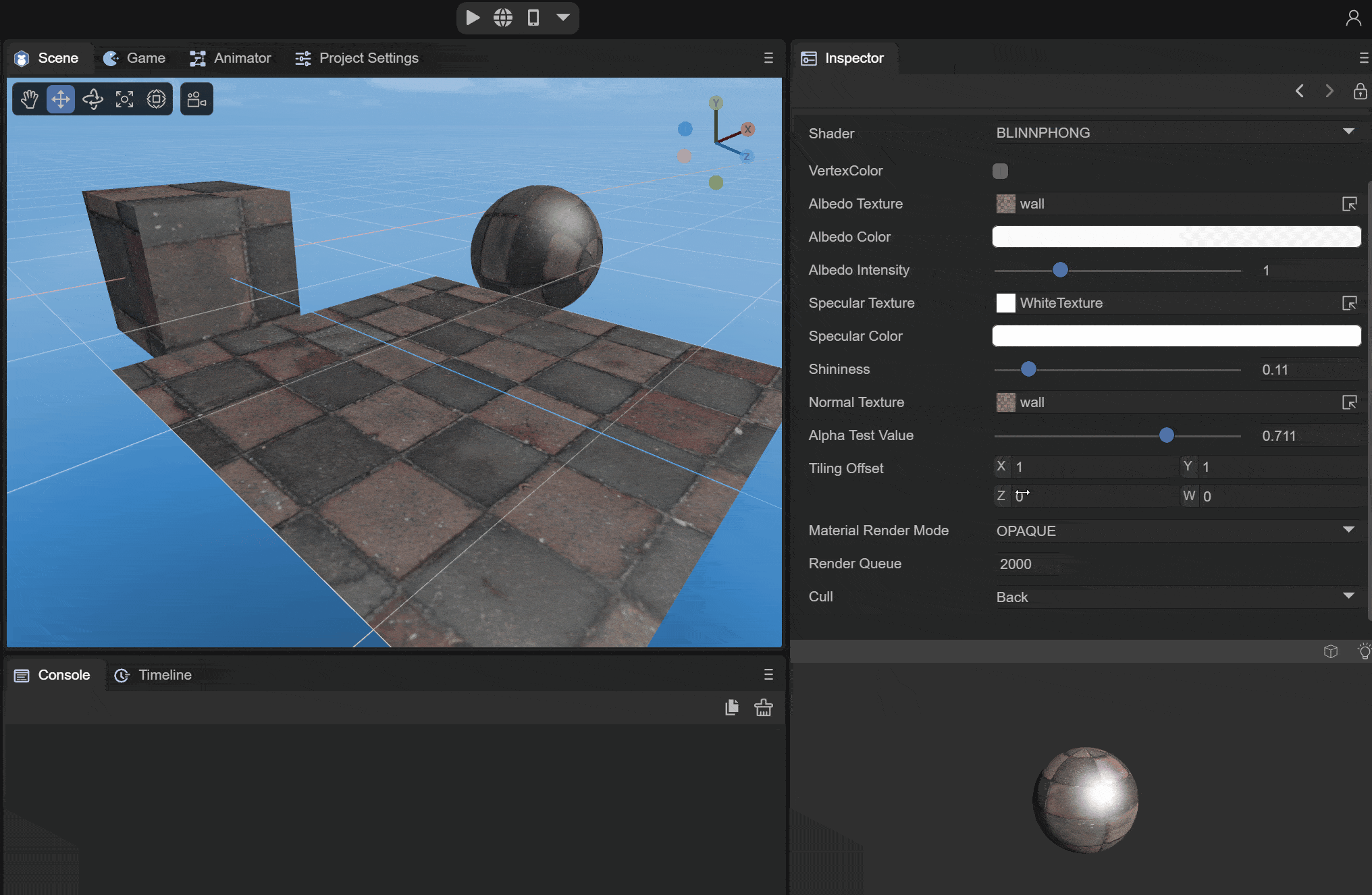Copy console logs with the document icon
This screenshot has height=895, width=1372.
tap(732, 707)
